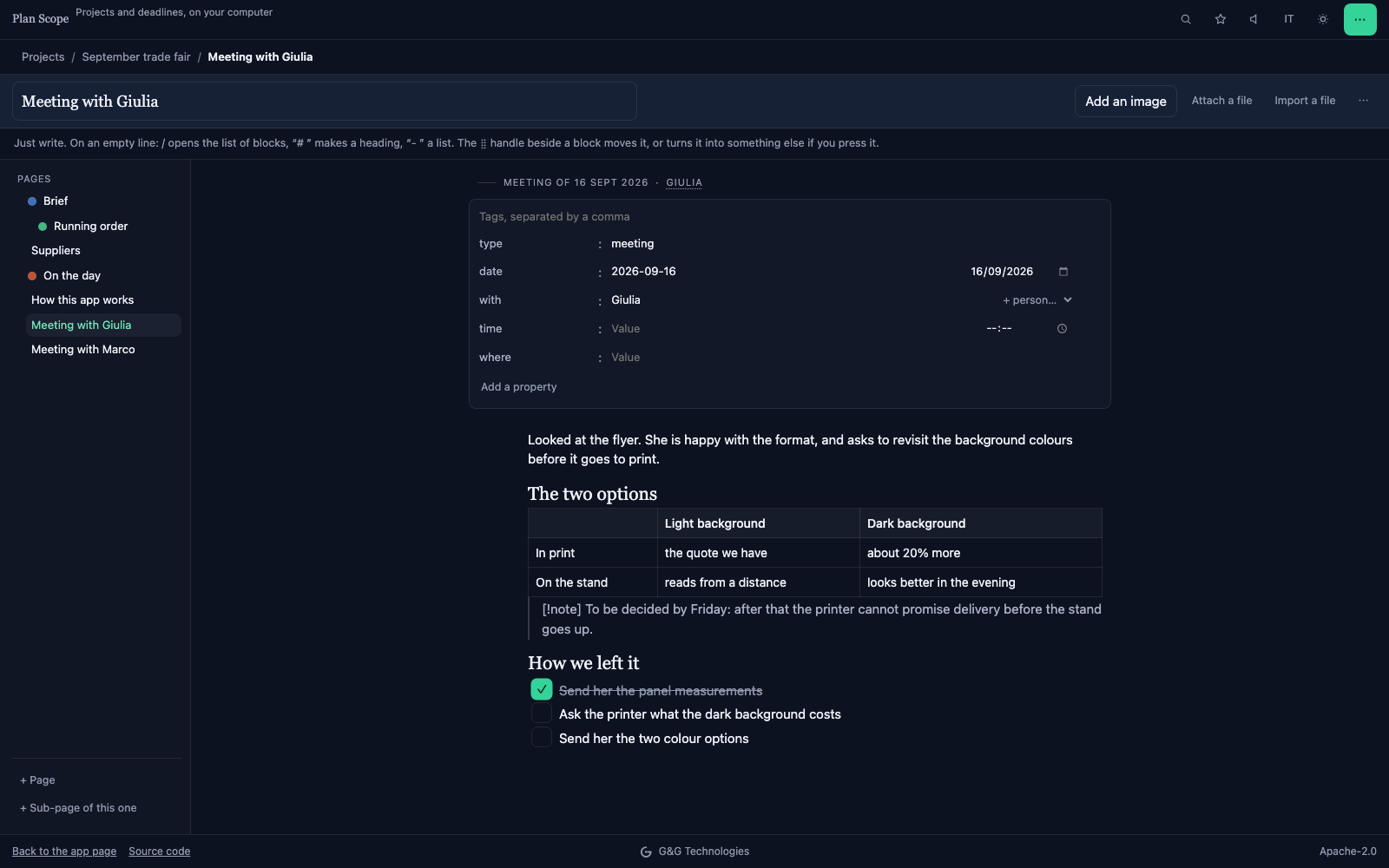Toggle the sun theme icon

tap(1323, 19)
